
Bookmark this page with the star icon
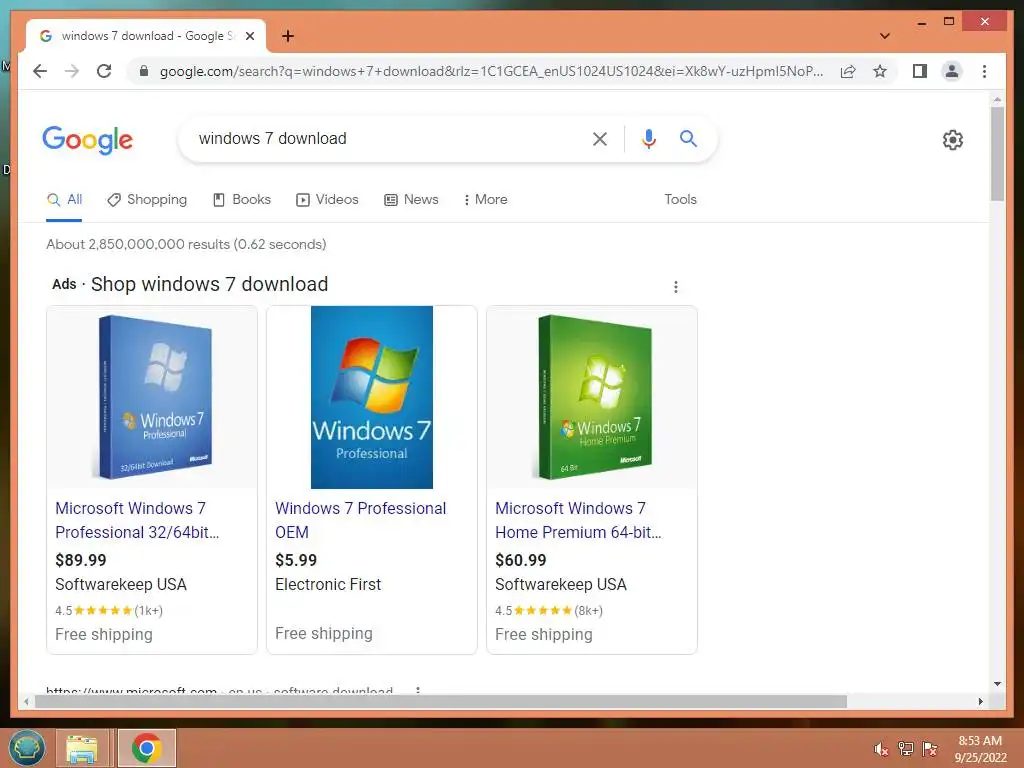[880, 71]
